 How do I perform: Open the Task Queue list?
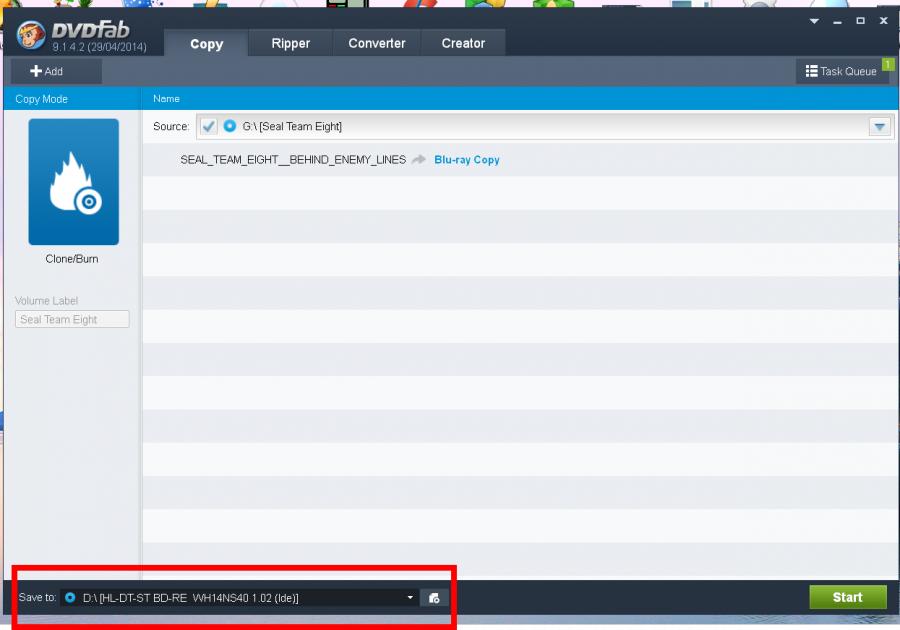[x=841, y=71]
